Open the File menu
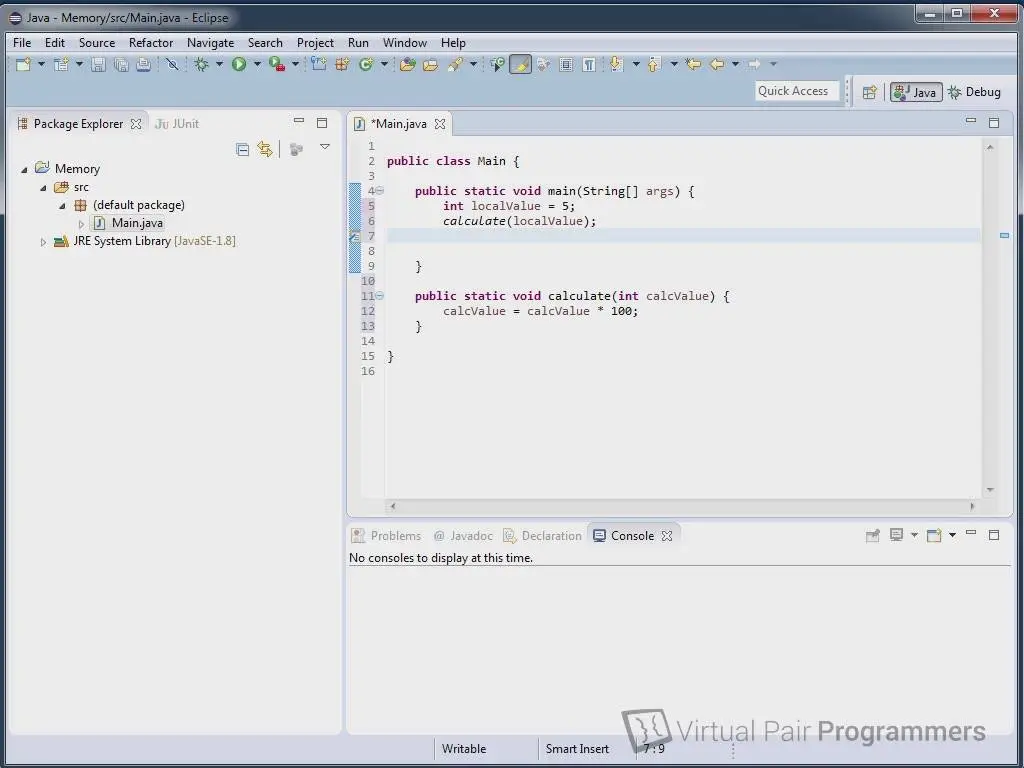 tap(22, 42)
